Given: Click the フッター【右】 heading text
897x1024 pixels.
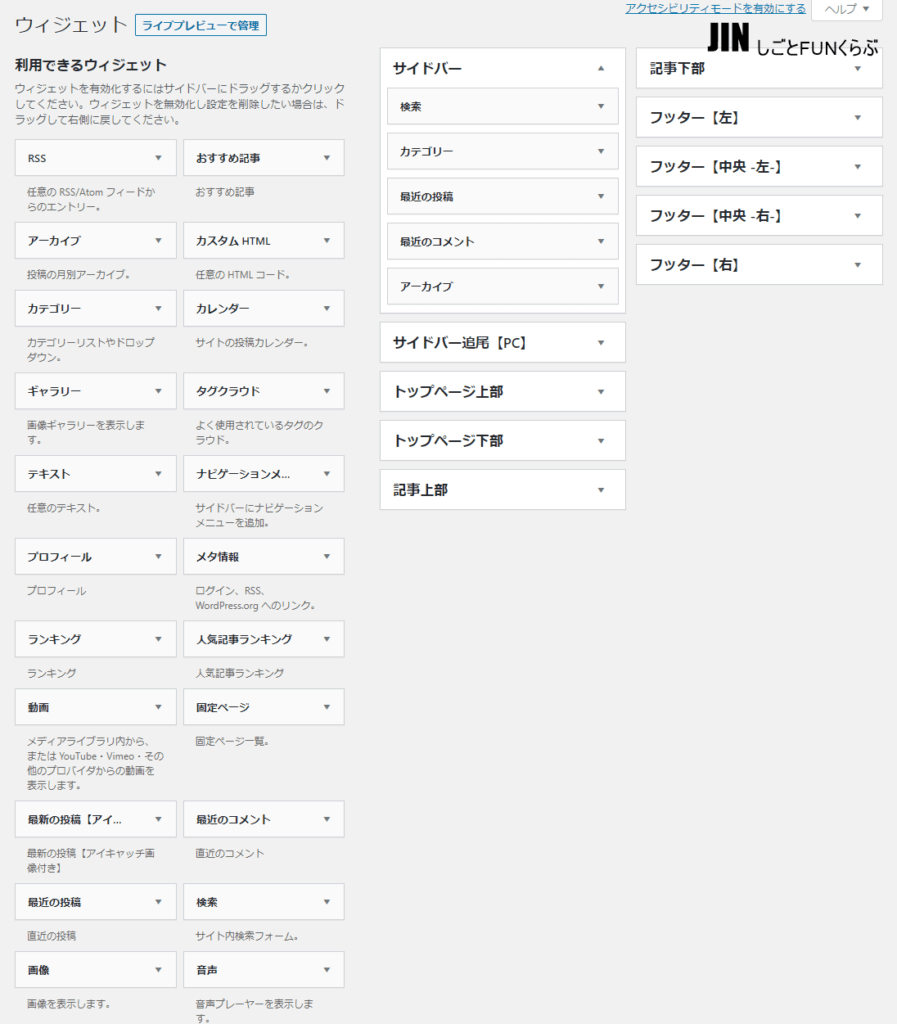Looking at the screenshot, I should click(694, 264).
